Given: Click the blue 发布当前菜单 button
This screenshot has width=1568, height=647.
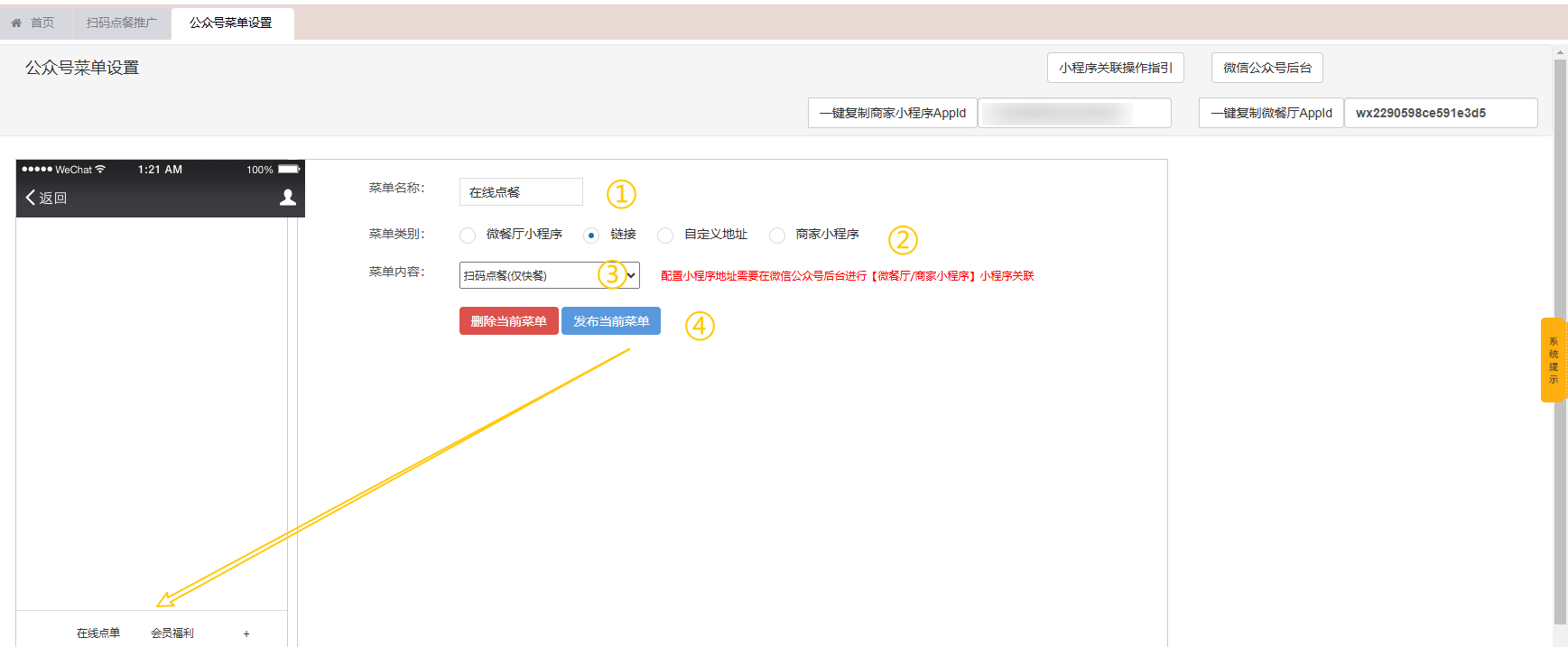Looking at the screenshot, I should [611, 321].
